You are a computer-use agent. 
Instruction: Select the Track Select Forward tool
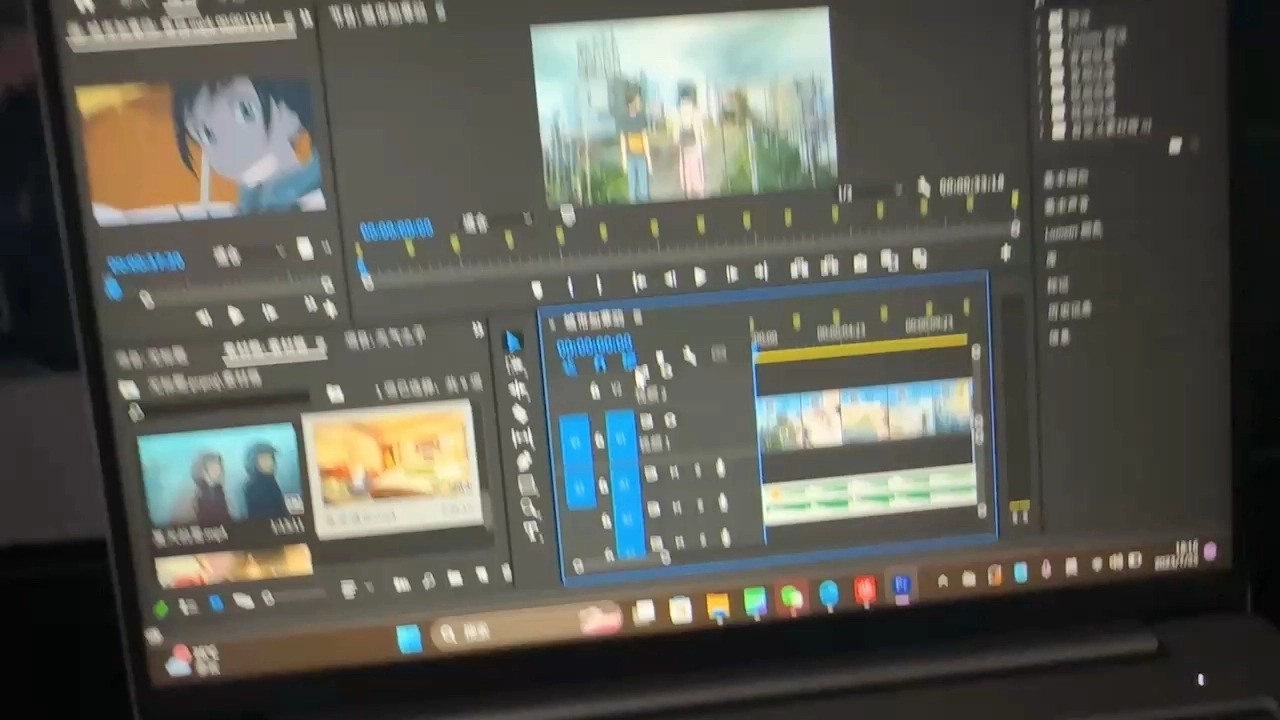coord(516,366)
